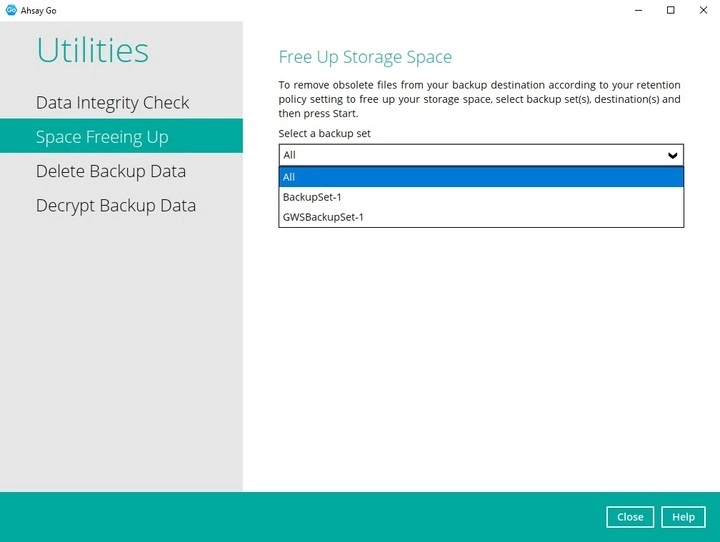This screenshot has height=542, width=720.
Task: Close the Ahsay Go window
Action: 703,10
